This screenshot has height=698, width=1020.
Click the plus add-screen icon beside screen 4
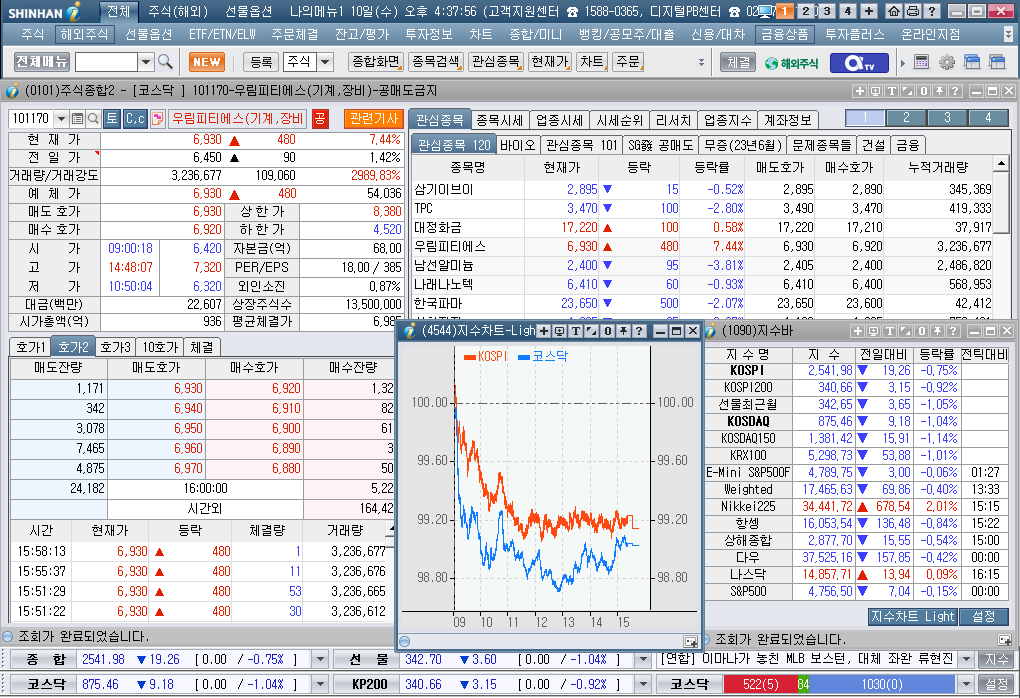pos(869,11)
